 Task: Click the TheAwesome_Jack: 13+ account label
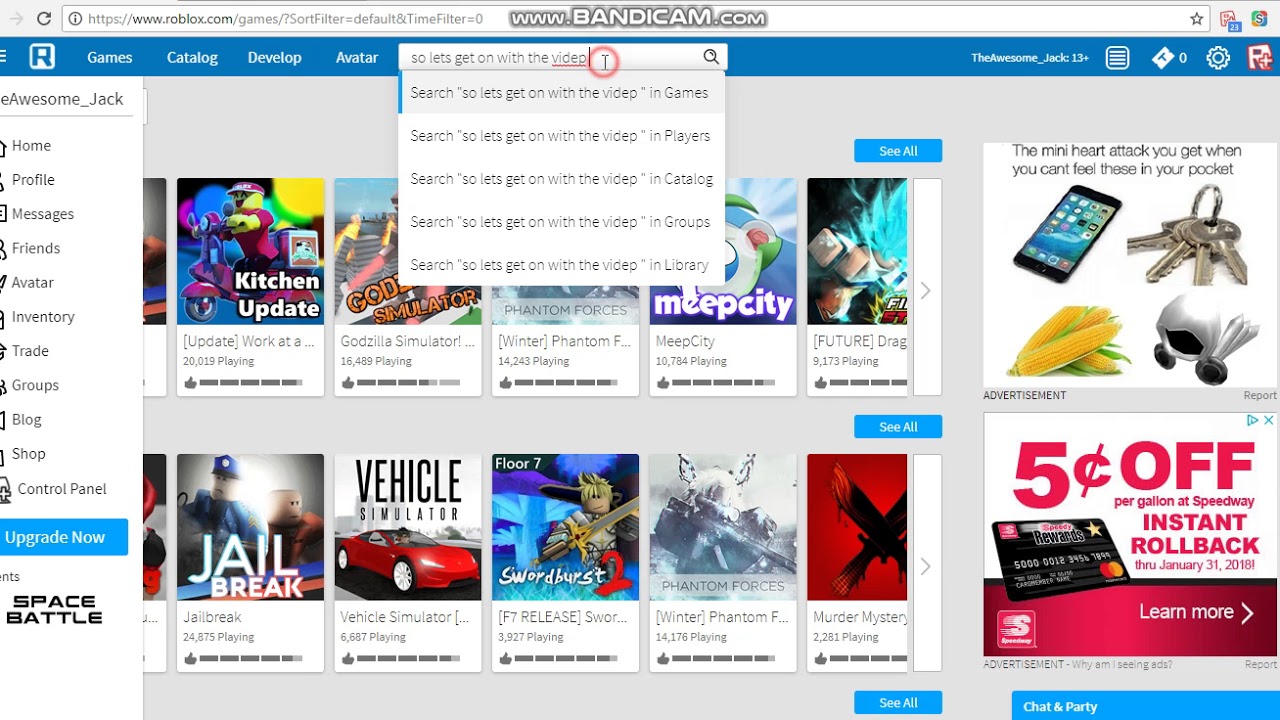click(x=1030, y=58)
